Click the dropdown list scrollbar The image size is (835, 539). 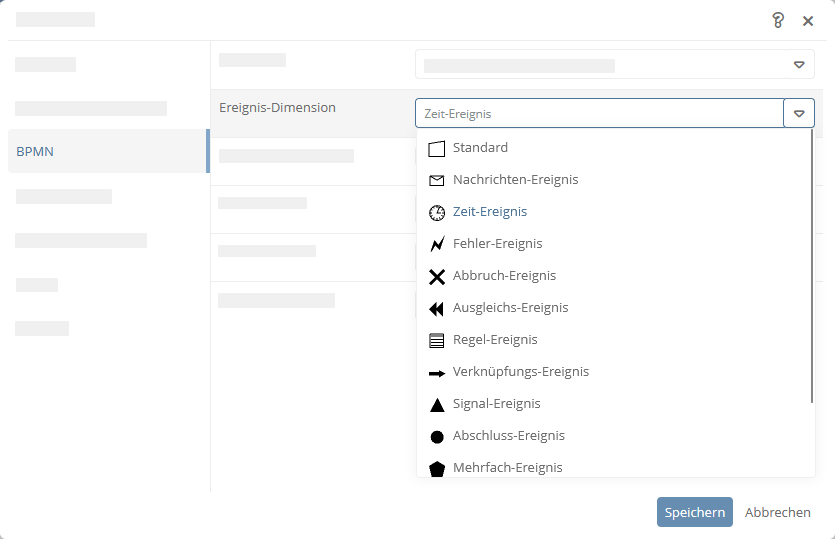[x=812, y=266]
